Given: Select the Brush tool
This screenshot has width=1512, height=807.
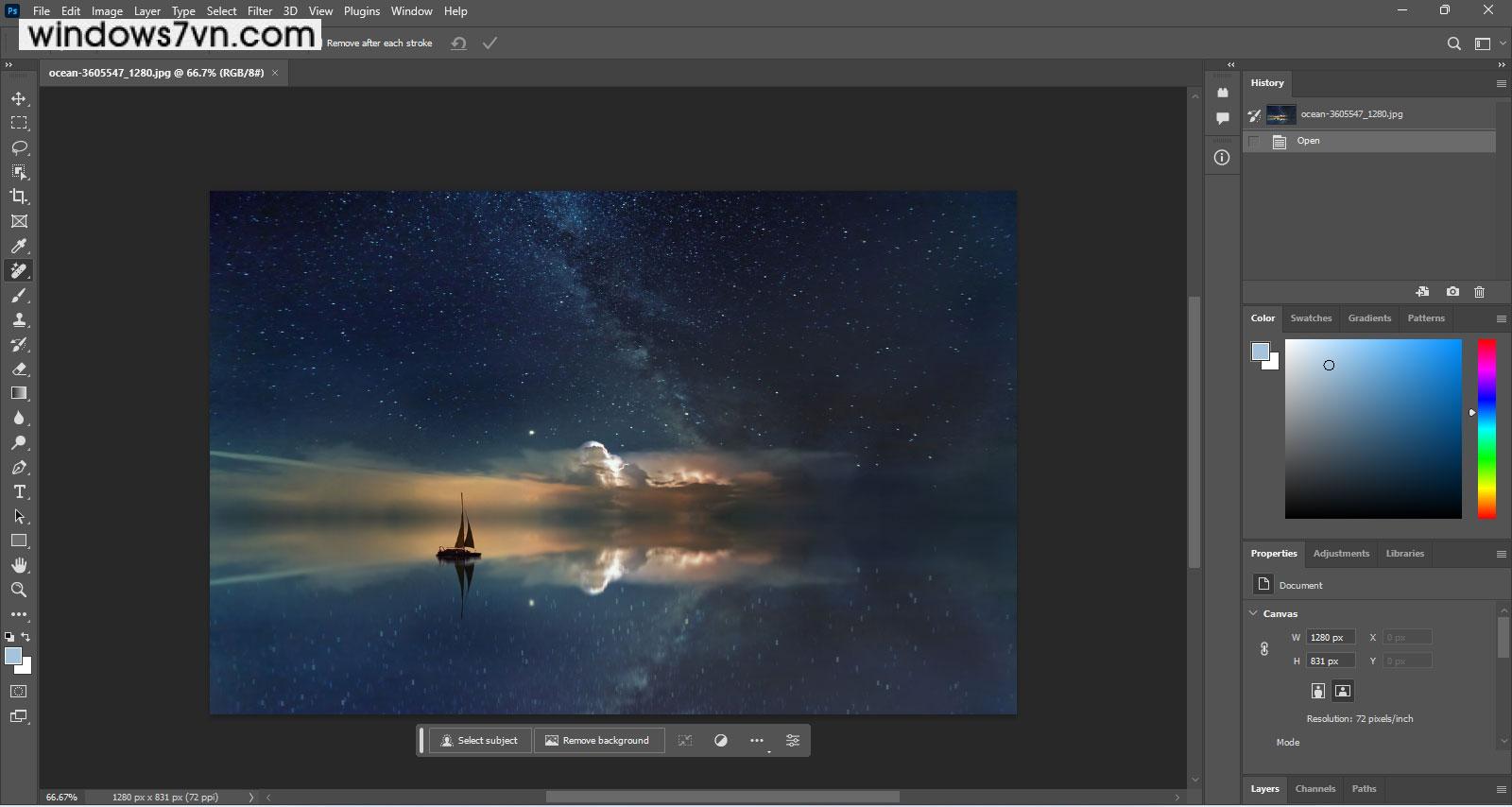Looking at the screenshot, I should [19, 296].
